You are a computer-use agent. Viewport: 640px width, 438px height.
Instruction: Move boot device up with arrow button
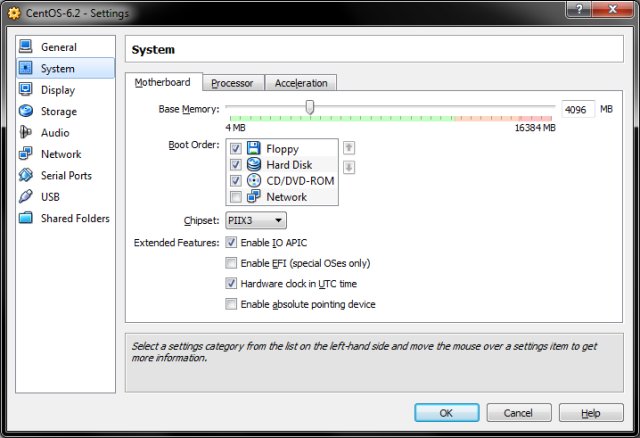point(349,148)
